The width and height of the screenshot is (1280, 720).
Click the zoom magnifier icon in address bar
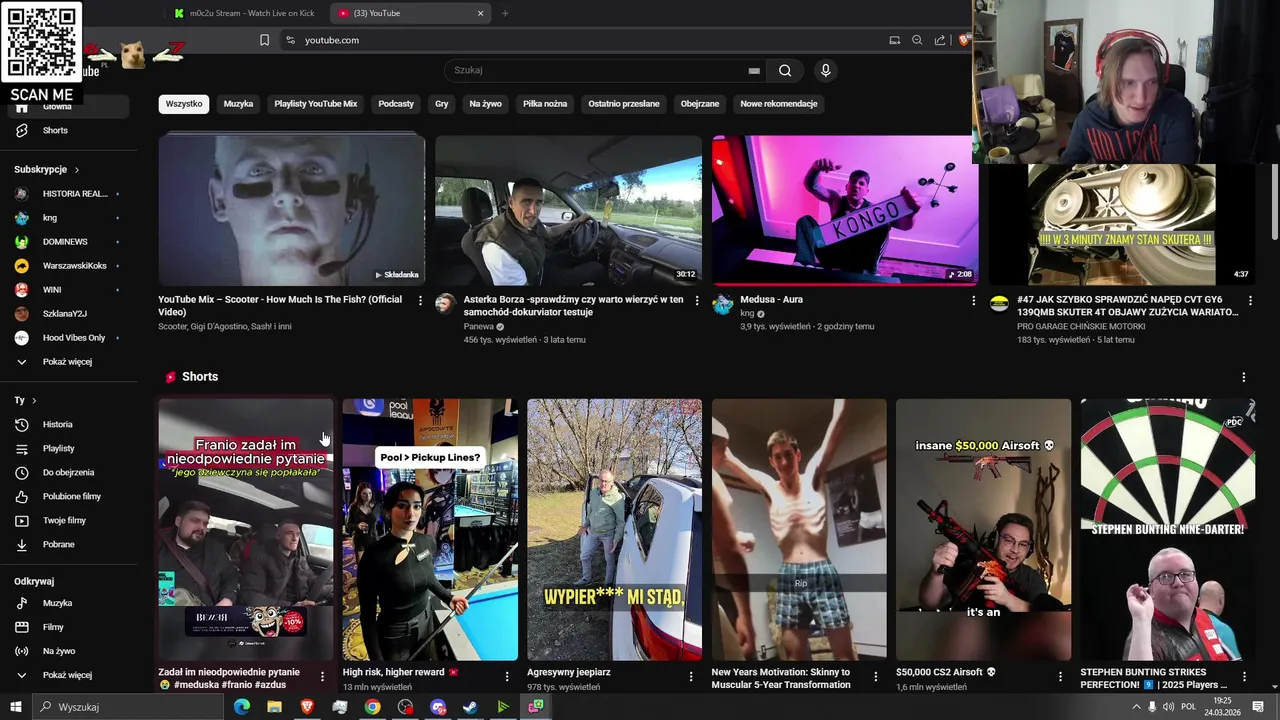[x=917, y=40]
